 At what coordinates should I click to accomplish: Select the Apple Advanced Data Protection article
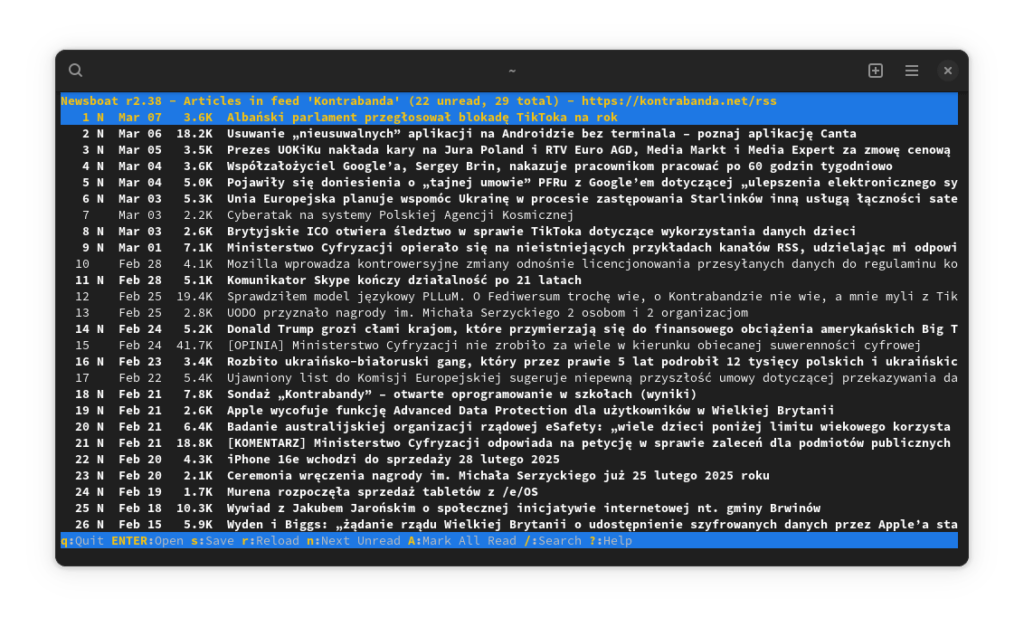pos(509,411)
